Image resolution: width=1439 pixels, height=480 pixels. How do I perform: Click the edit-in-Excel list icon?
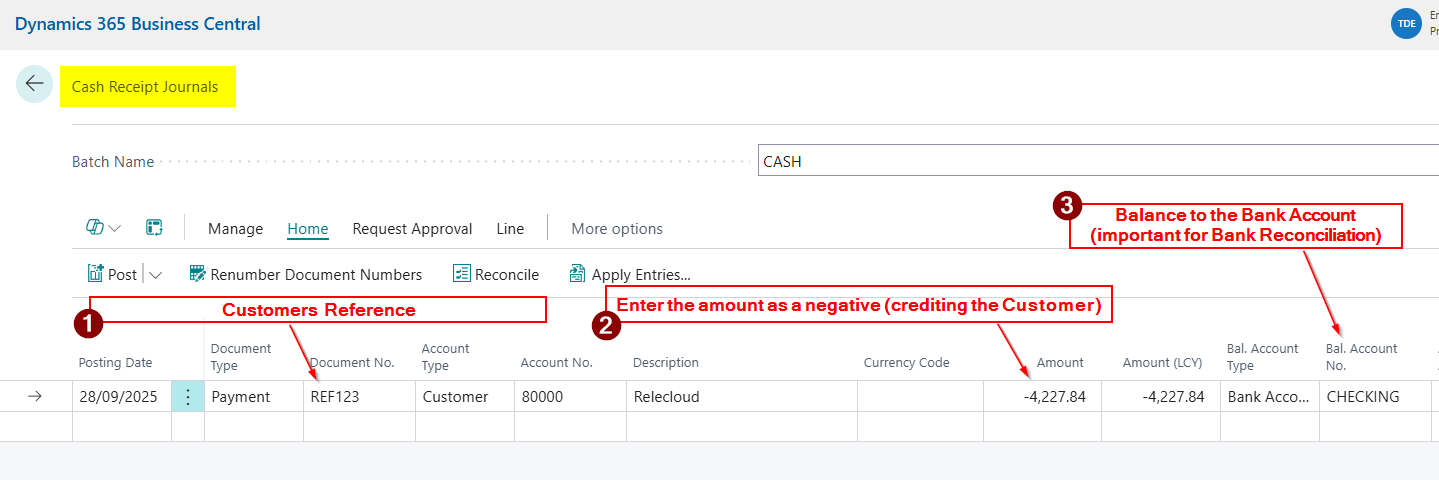[154, 228]
